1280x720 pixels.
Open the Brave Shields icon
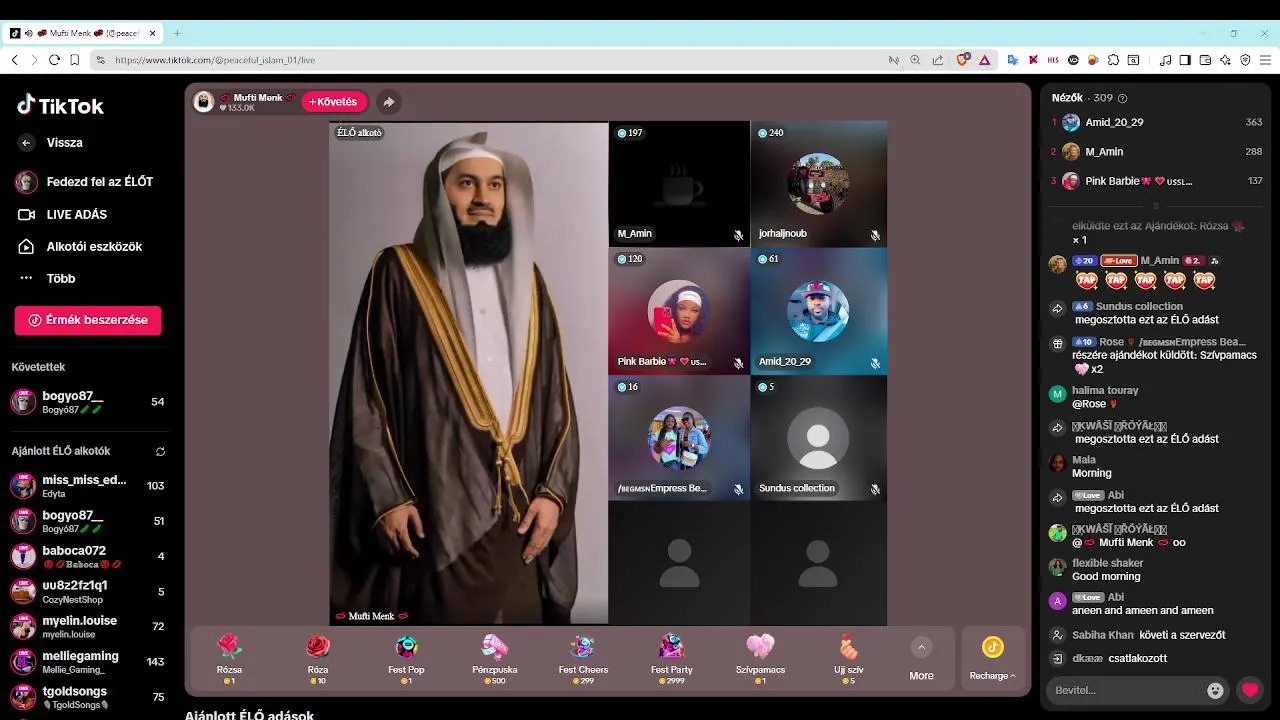[x=963, y=60]
